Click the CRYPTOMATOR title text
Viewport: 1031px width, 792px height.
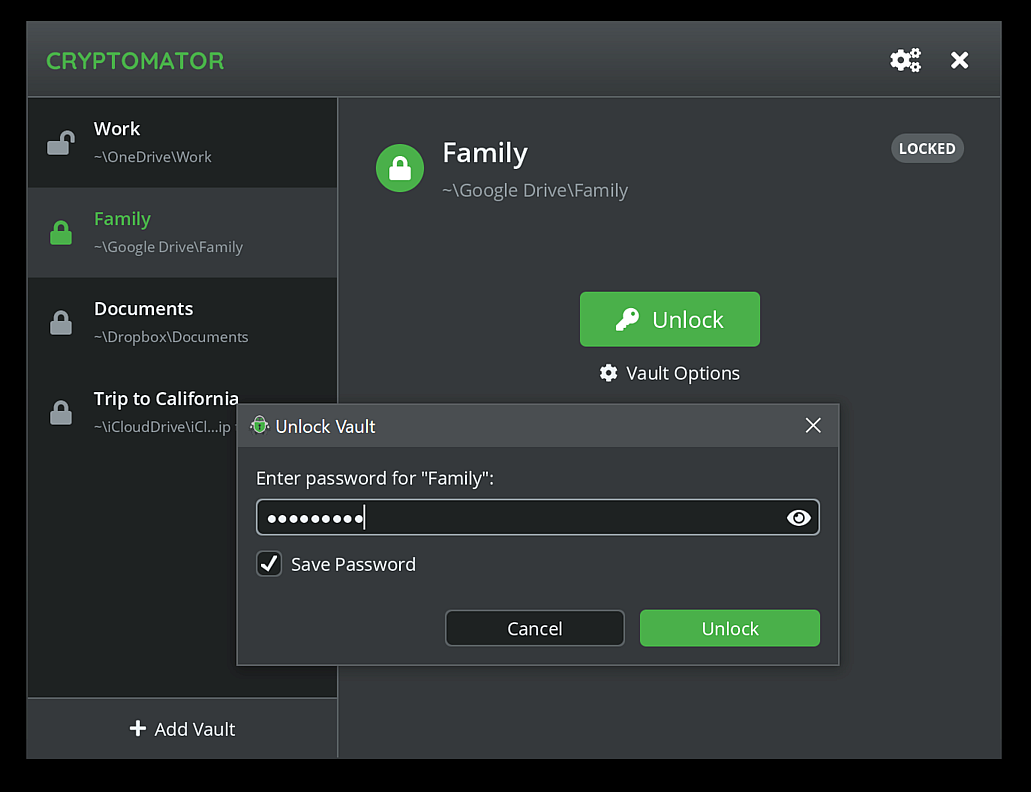coord(135,61)
